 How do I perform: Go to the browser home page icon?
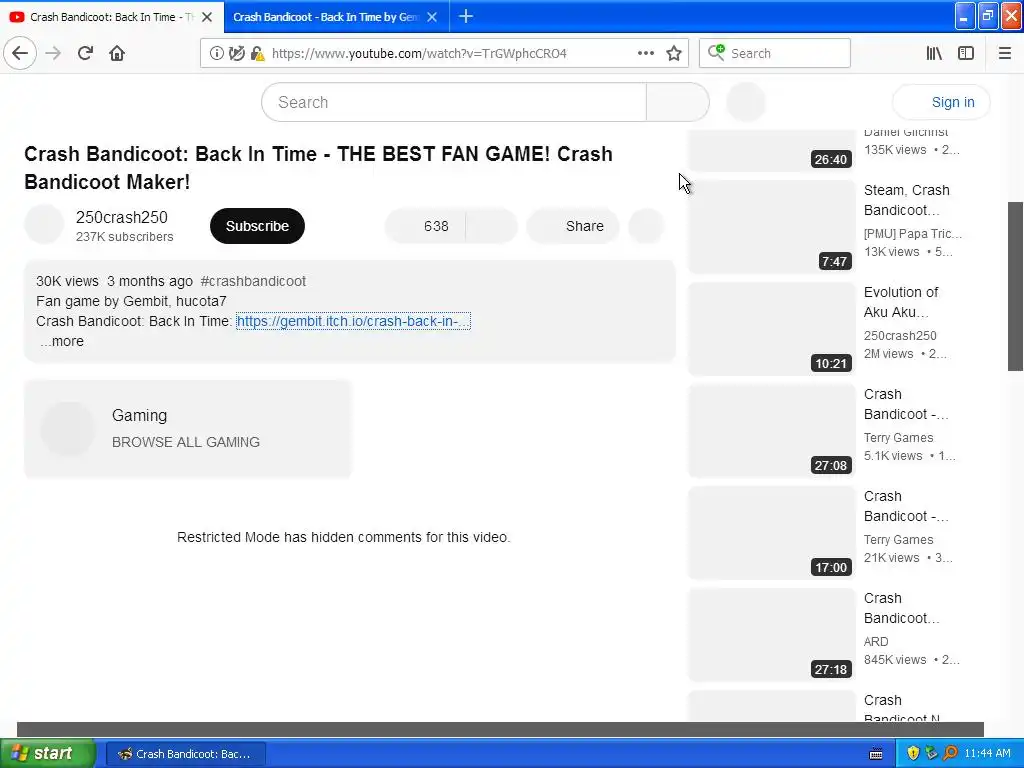[117, 53]
